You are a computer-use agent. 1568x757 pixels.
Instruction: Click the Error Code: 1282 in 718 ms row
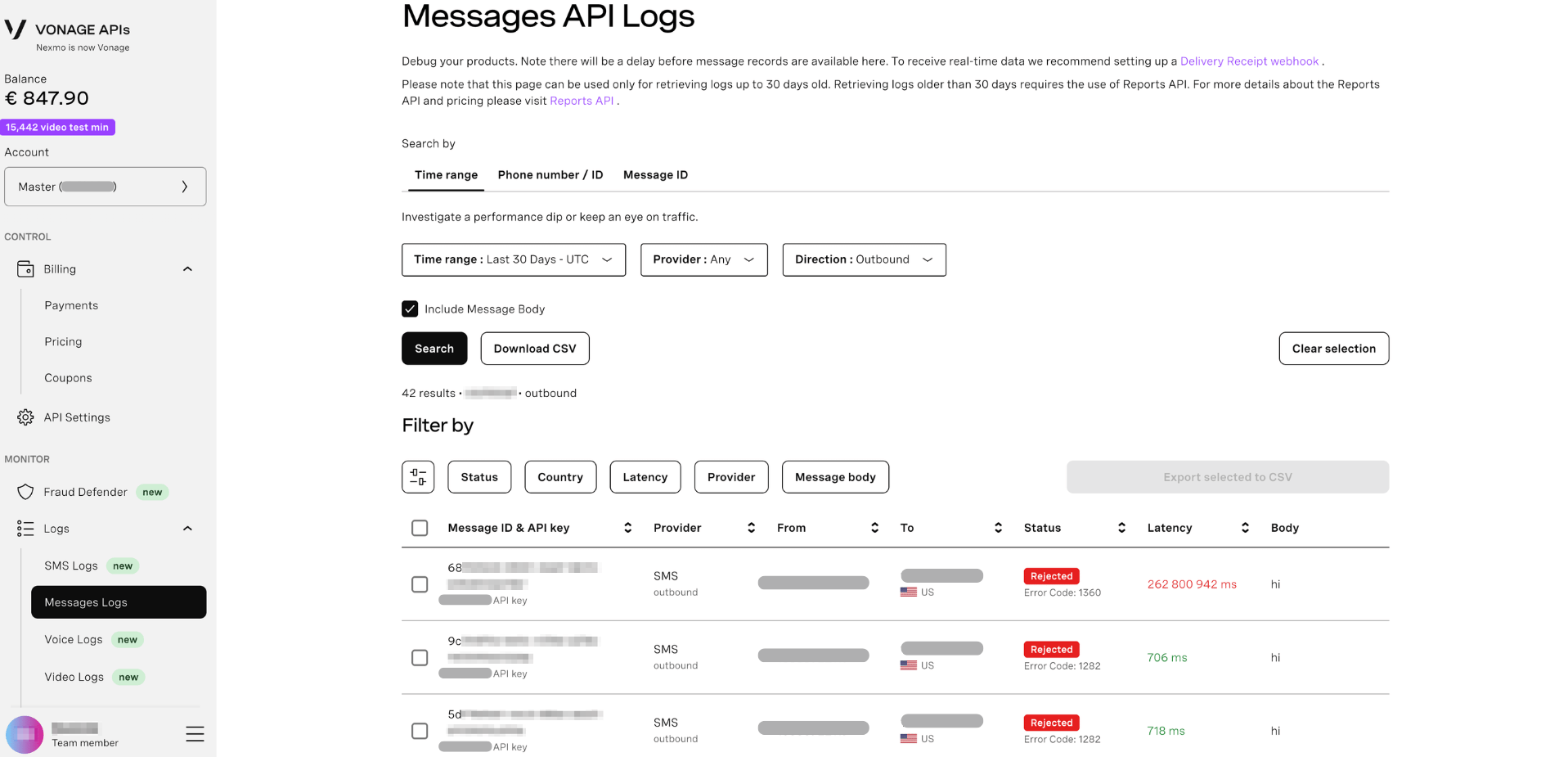pos(1063,739)
